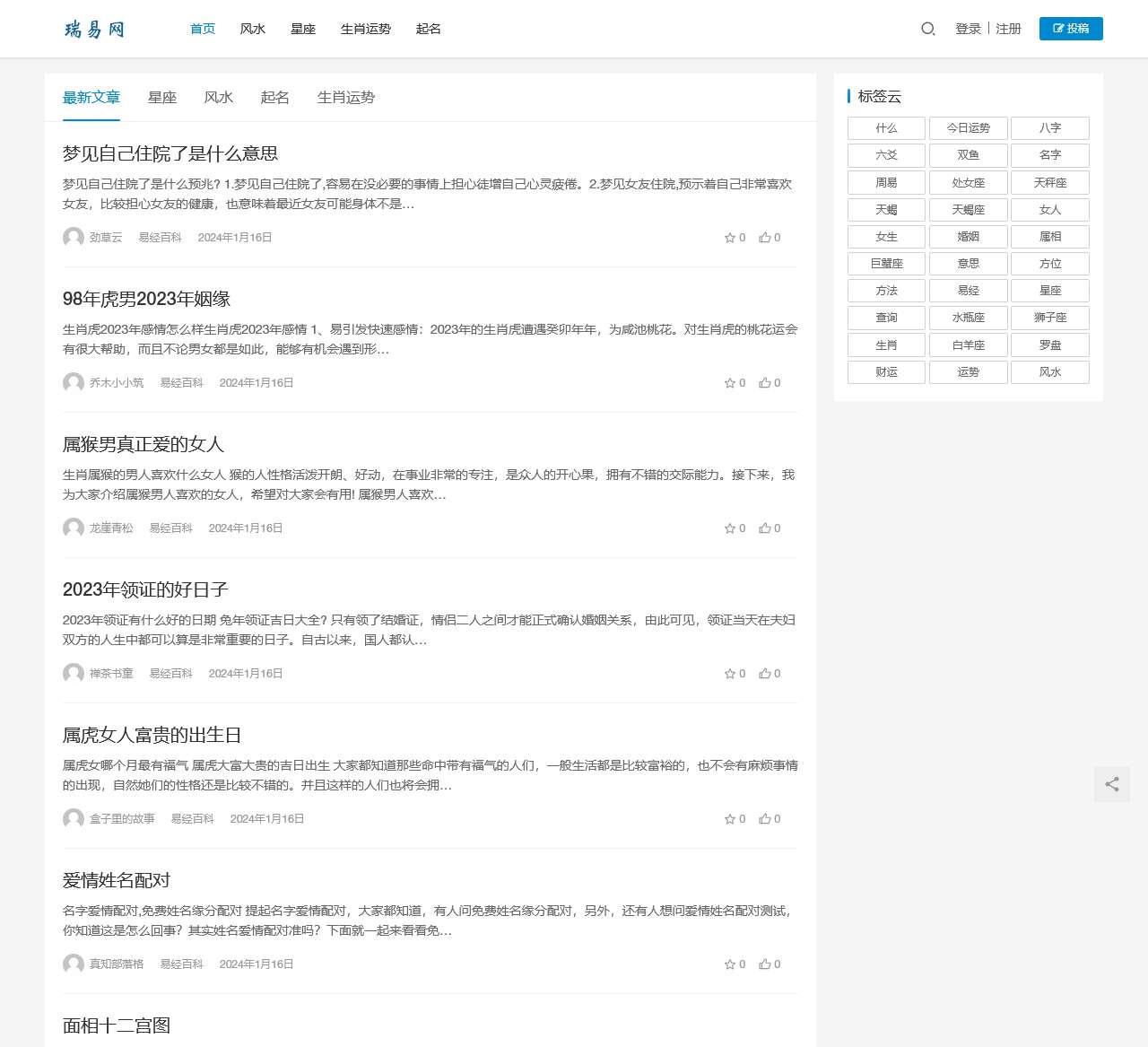
Task: Star the article 属虎女人富贵的出生日
Action: [x=729, y=818]
